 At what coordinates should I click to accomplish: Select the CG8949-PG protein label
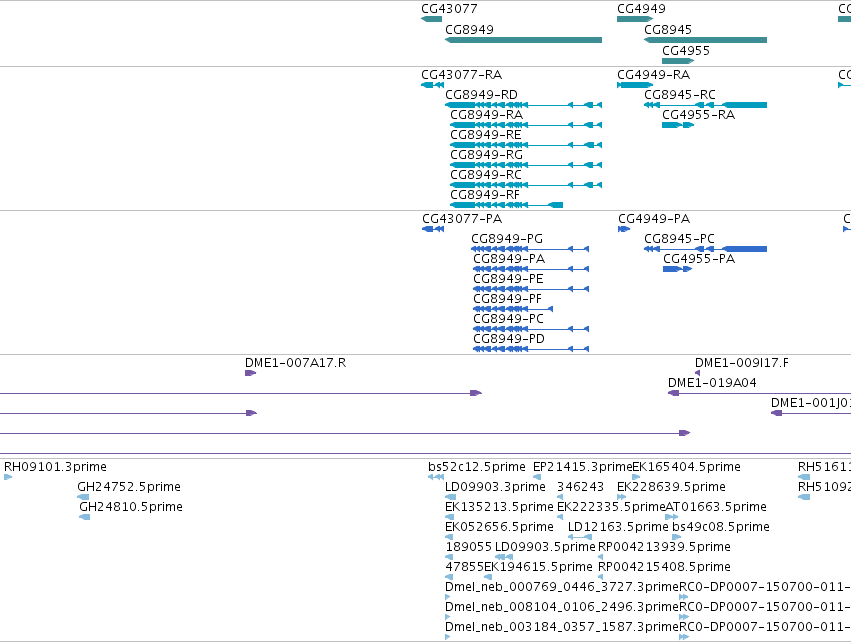tap(507, 239)
